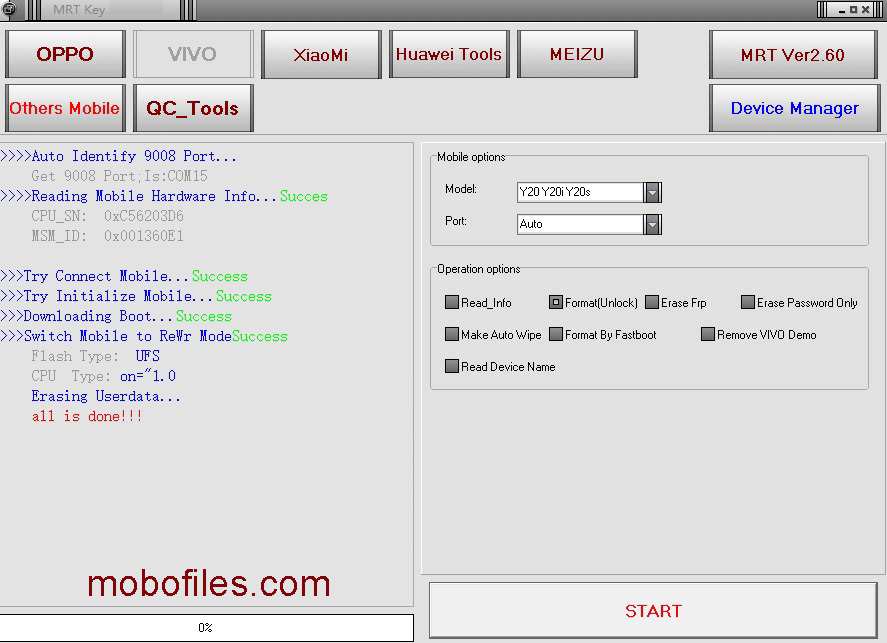Viewport: 887px width, 643px height.
Task: Maximize the MRT Key window
Action: (854, 10)
